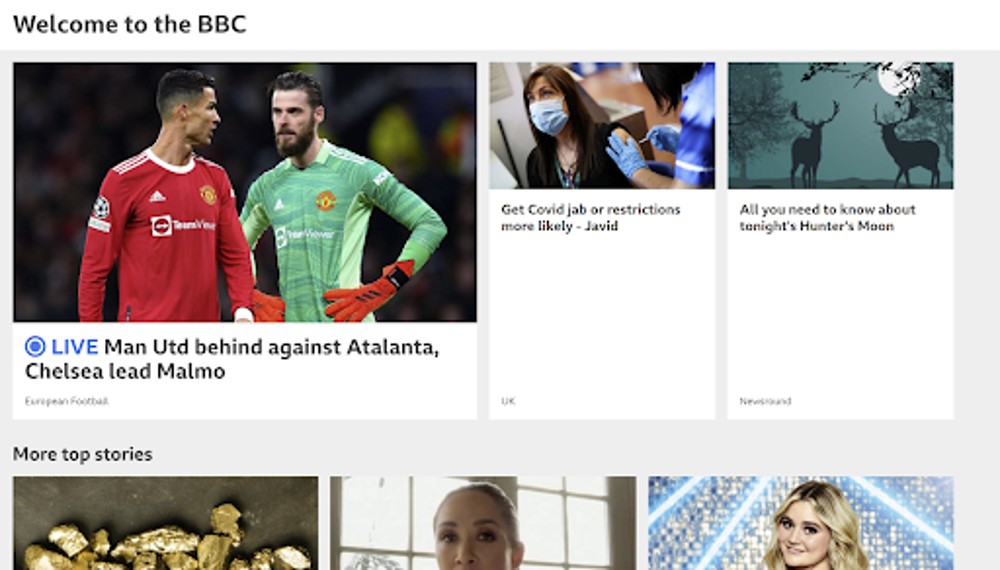Select the More top stories heading
This screenshot has width=1000, height=570.
(83, 454)
